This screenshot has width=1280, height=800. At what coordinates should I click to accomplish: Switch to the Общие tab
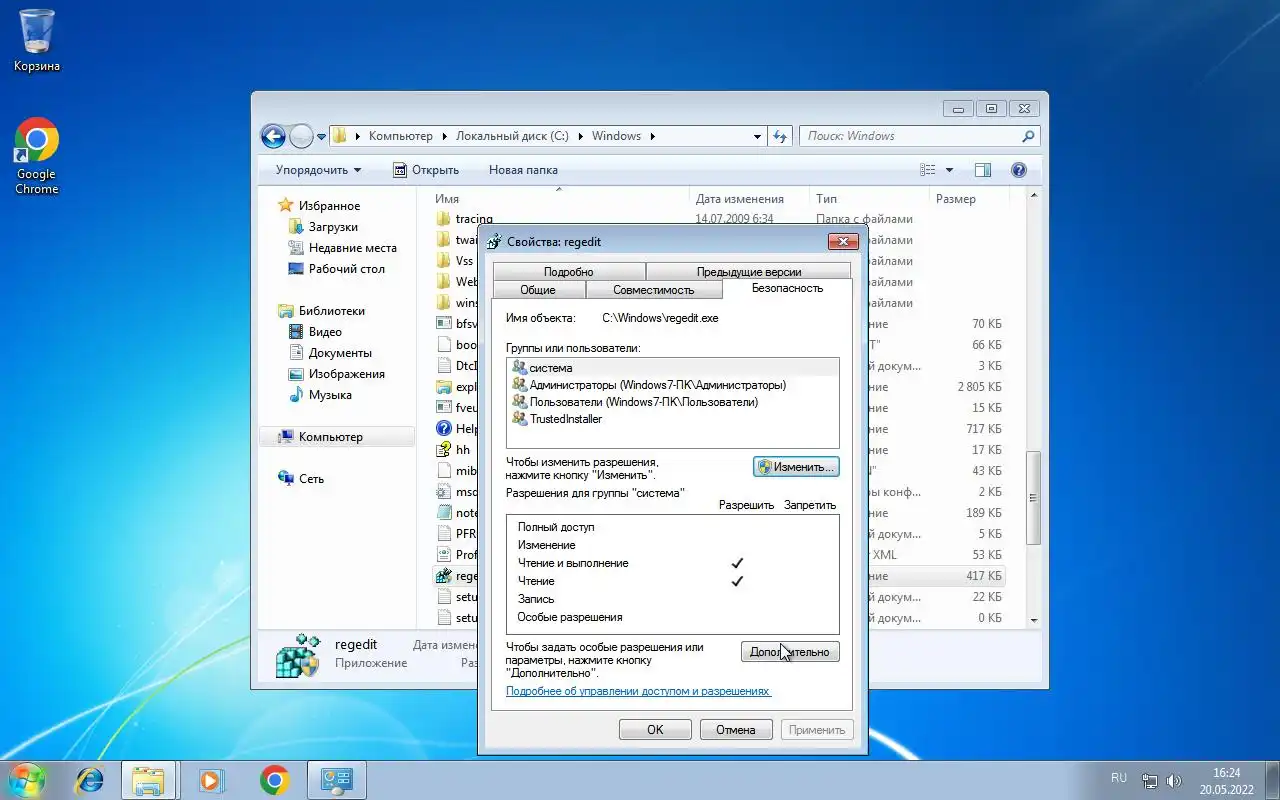538,290
